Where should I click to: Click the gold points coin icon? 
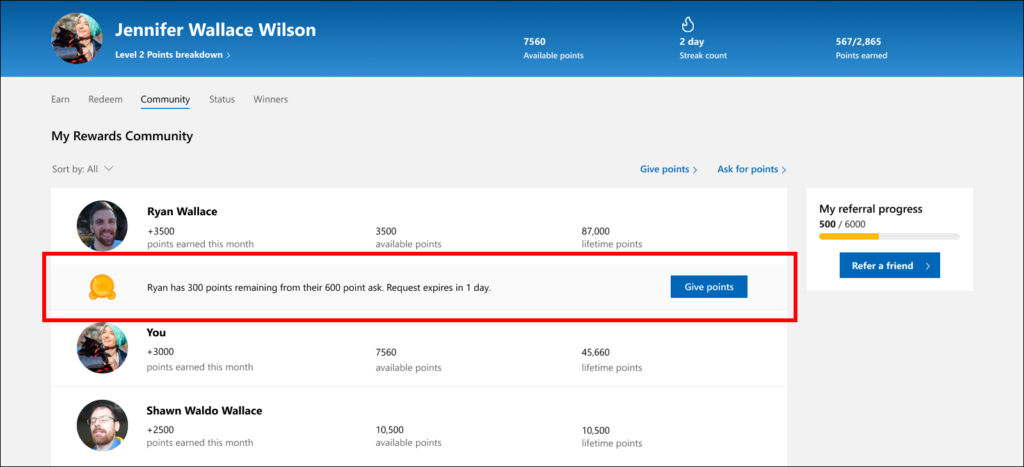(102, 287)
